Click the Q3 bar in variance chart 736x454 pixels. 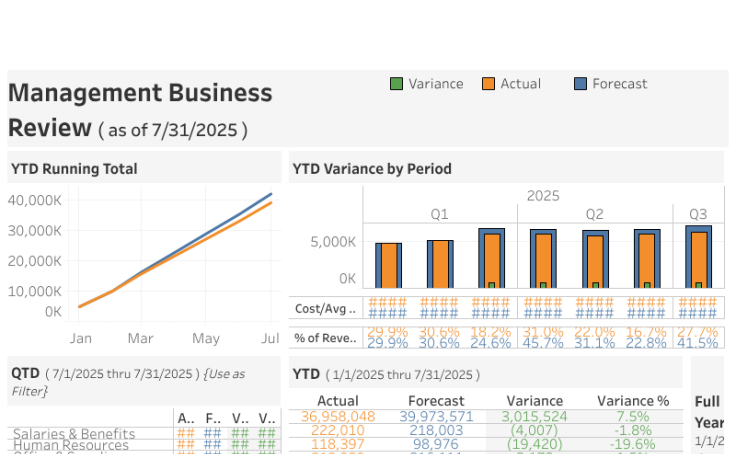(698, 258)
